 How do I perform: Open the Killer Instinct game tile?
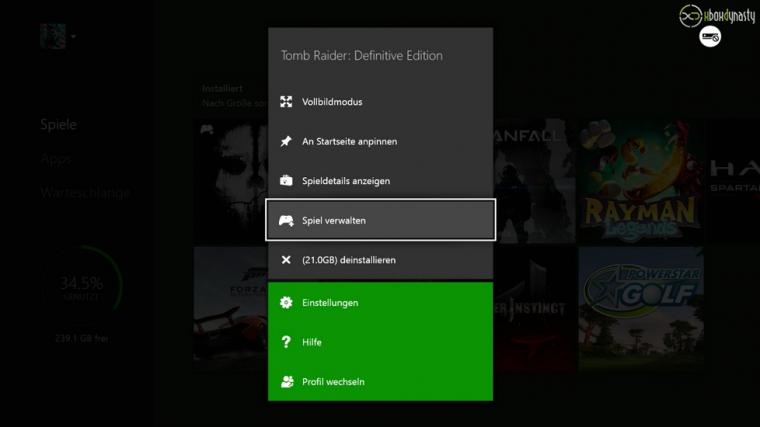(534, 309)
